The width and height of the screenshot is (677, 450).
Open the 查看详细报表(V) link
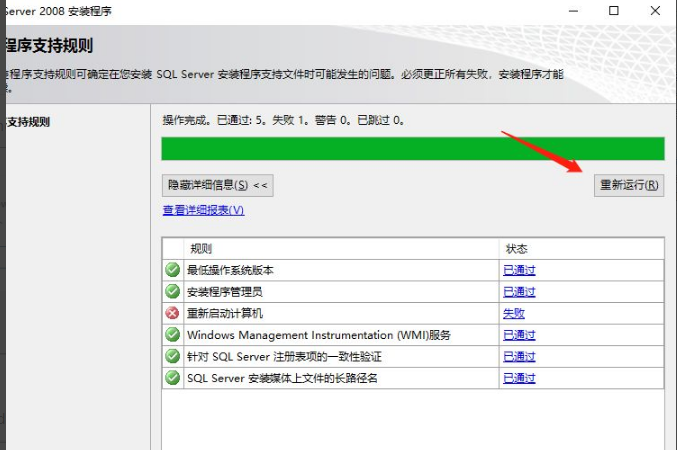click(x=203, y=210)
